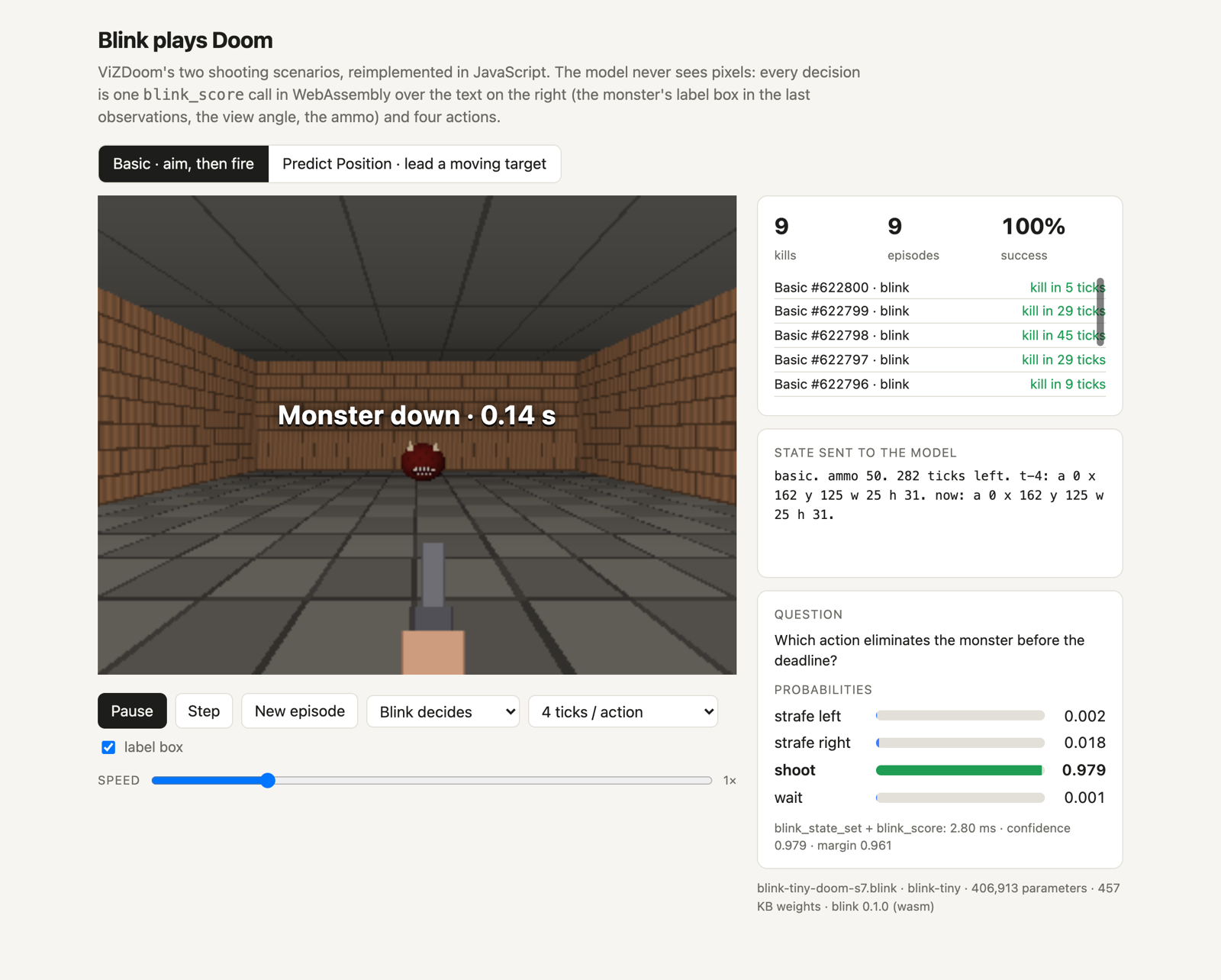Viewport: 1221px width, 980px height.
Task: Uncheck the label box checkbox
Action: click(108, 747)
